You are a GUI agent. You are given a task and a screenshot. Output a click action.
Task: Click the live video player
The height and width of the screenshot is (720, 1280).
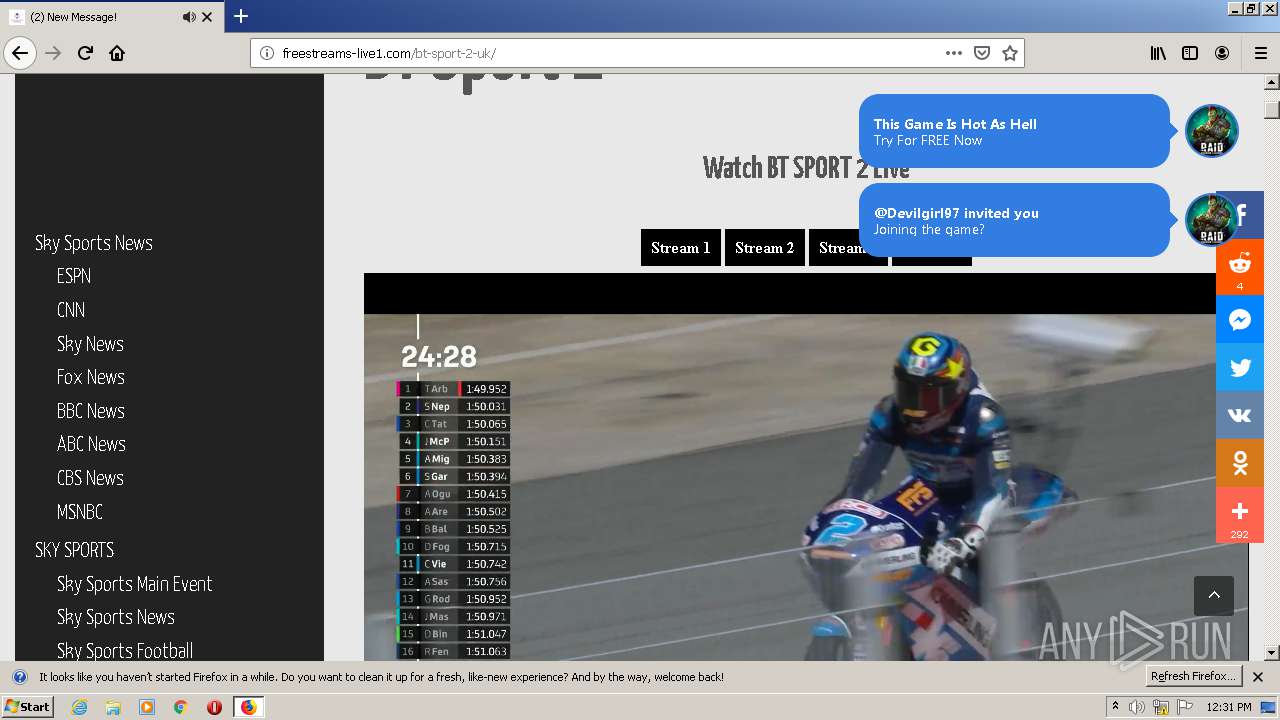pyautogui.click(x=806, y=467)
